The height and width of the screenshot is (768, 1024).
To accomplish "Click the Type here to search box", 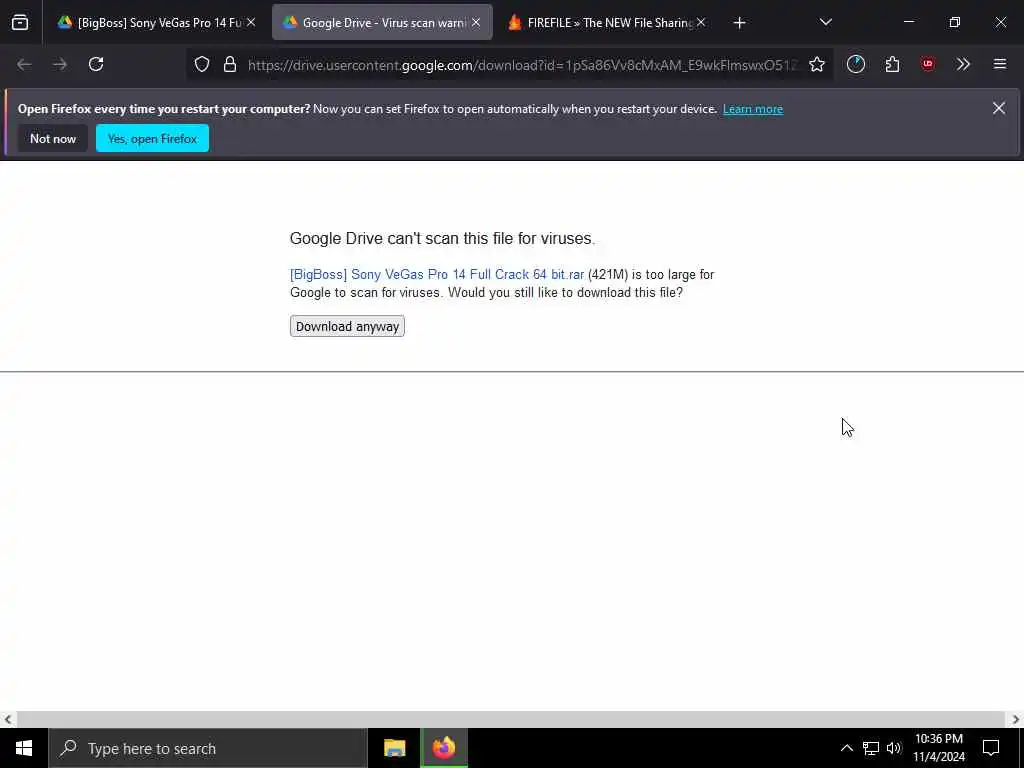I will 208,748.
